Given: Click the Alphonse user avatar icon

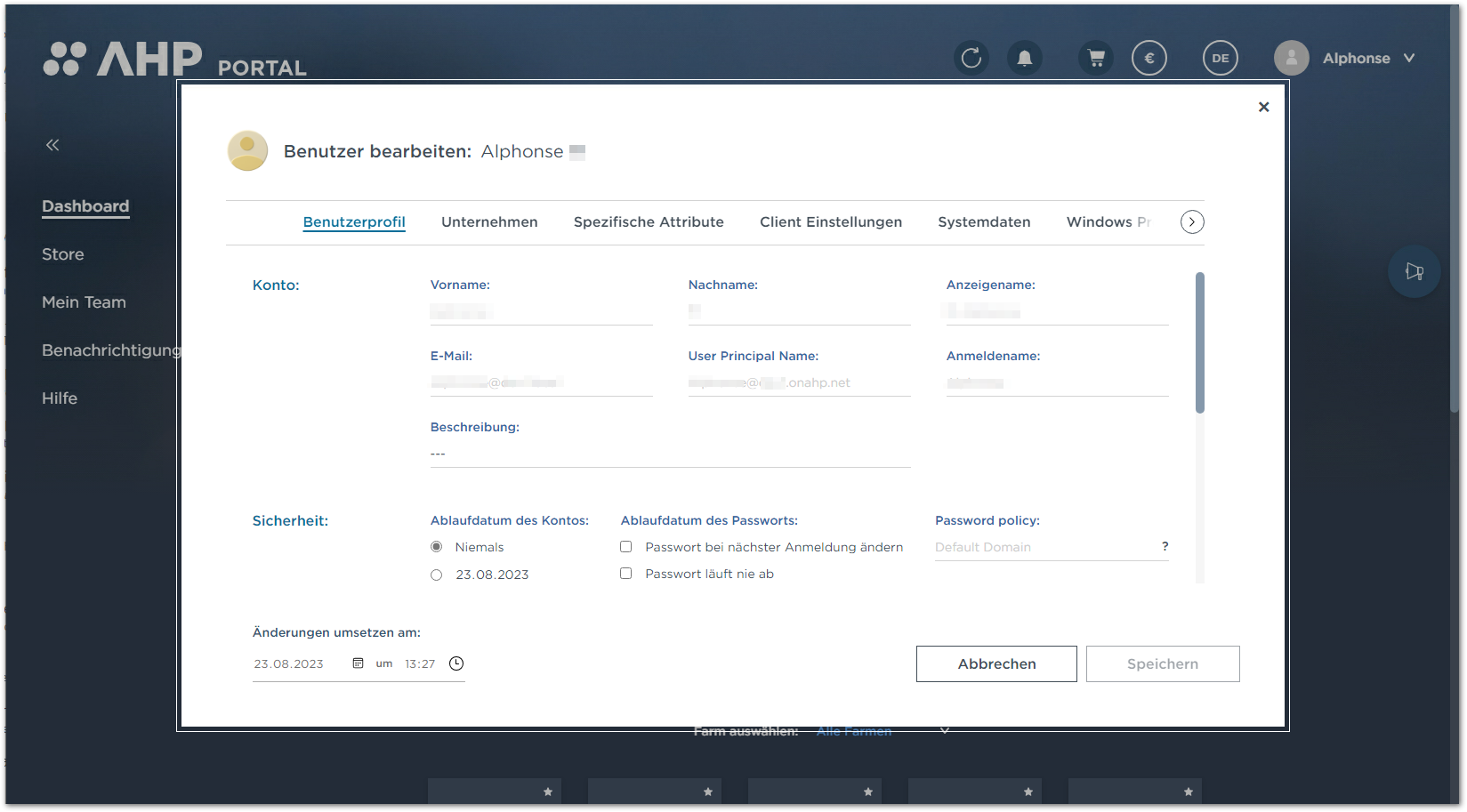Looking at the screenshot, I should click(x=1292, y=58).
